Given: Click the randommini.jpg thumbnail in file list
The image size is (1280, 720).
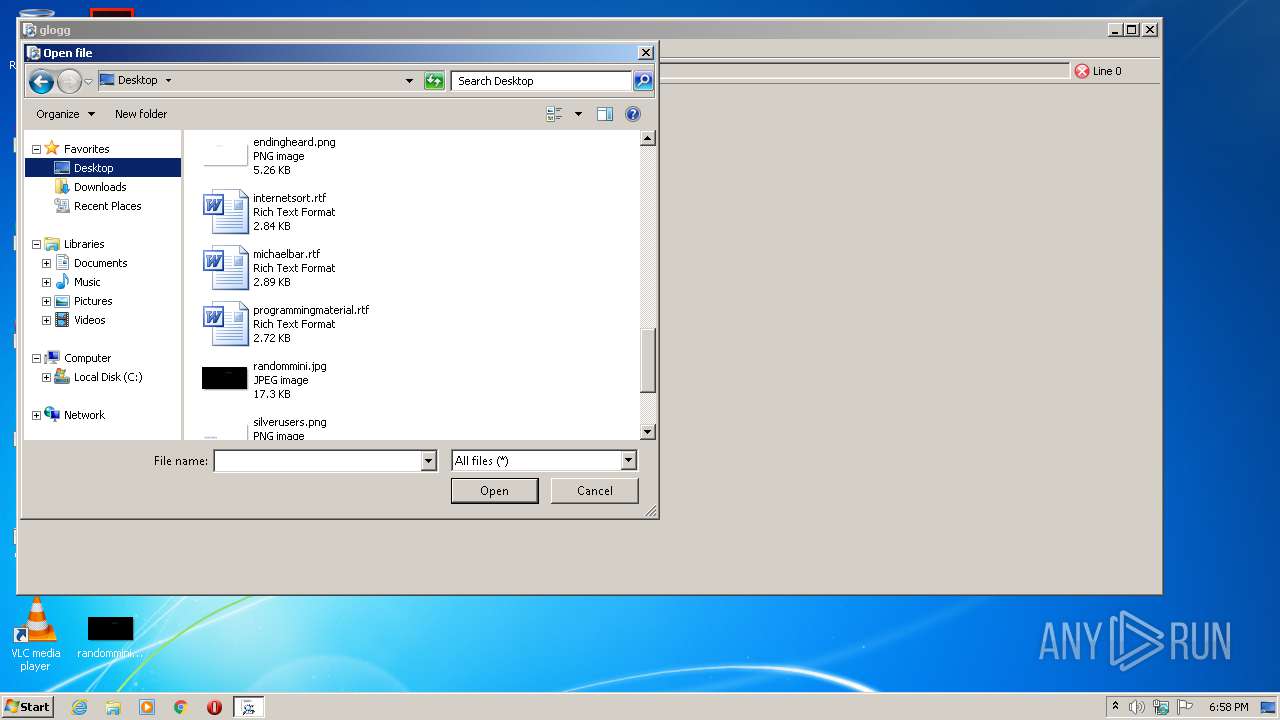Looking at the screenshot, I should 225,378.
